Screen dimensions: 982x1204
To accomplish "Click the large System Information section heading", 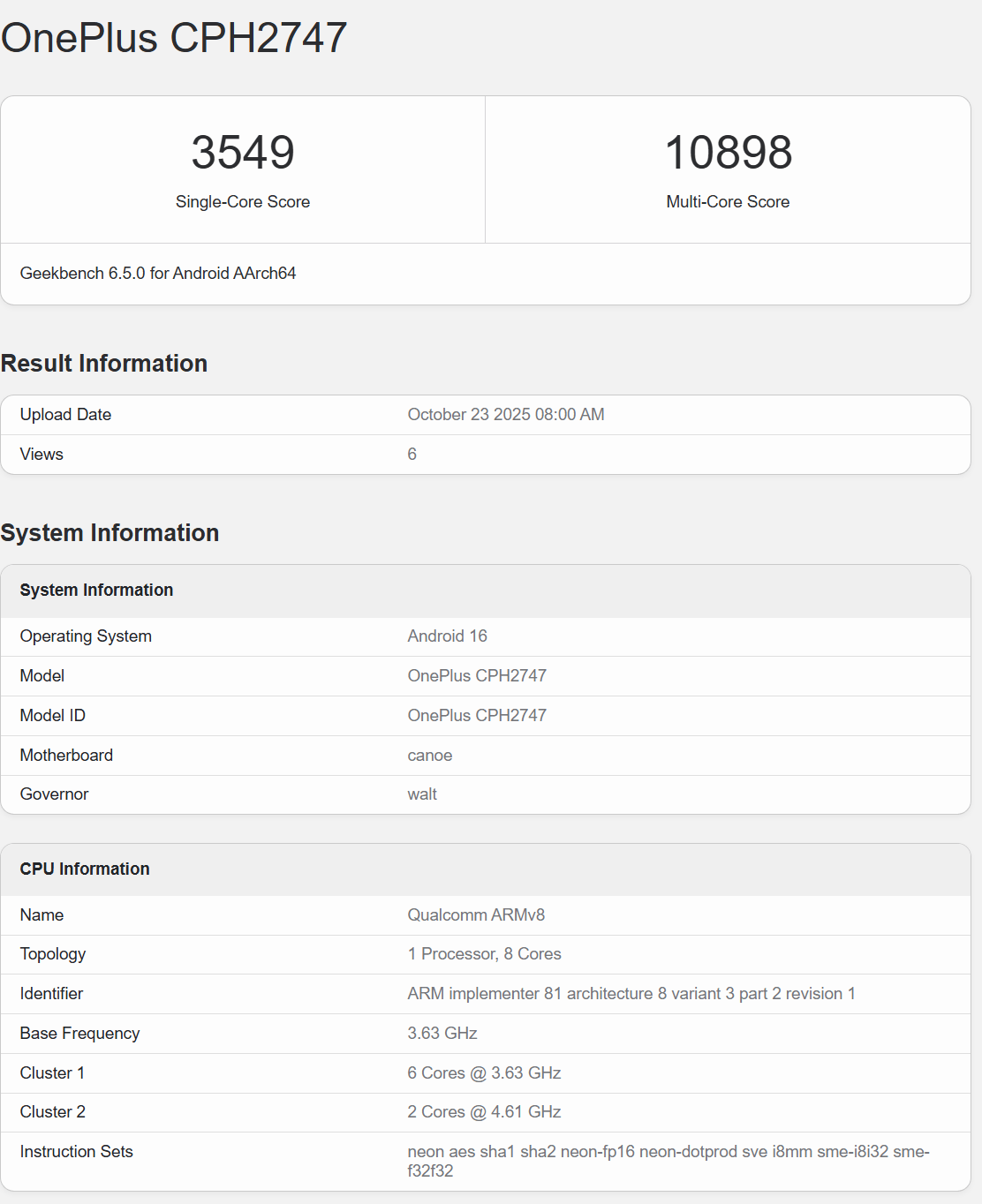I will point(110,532).
